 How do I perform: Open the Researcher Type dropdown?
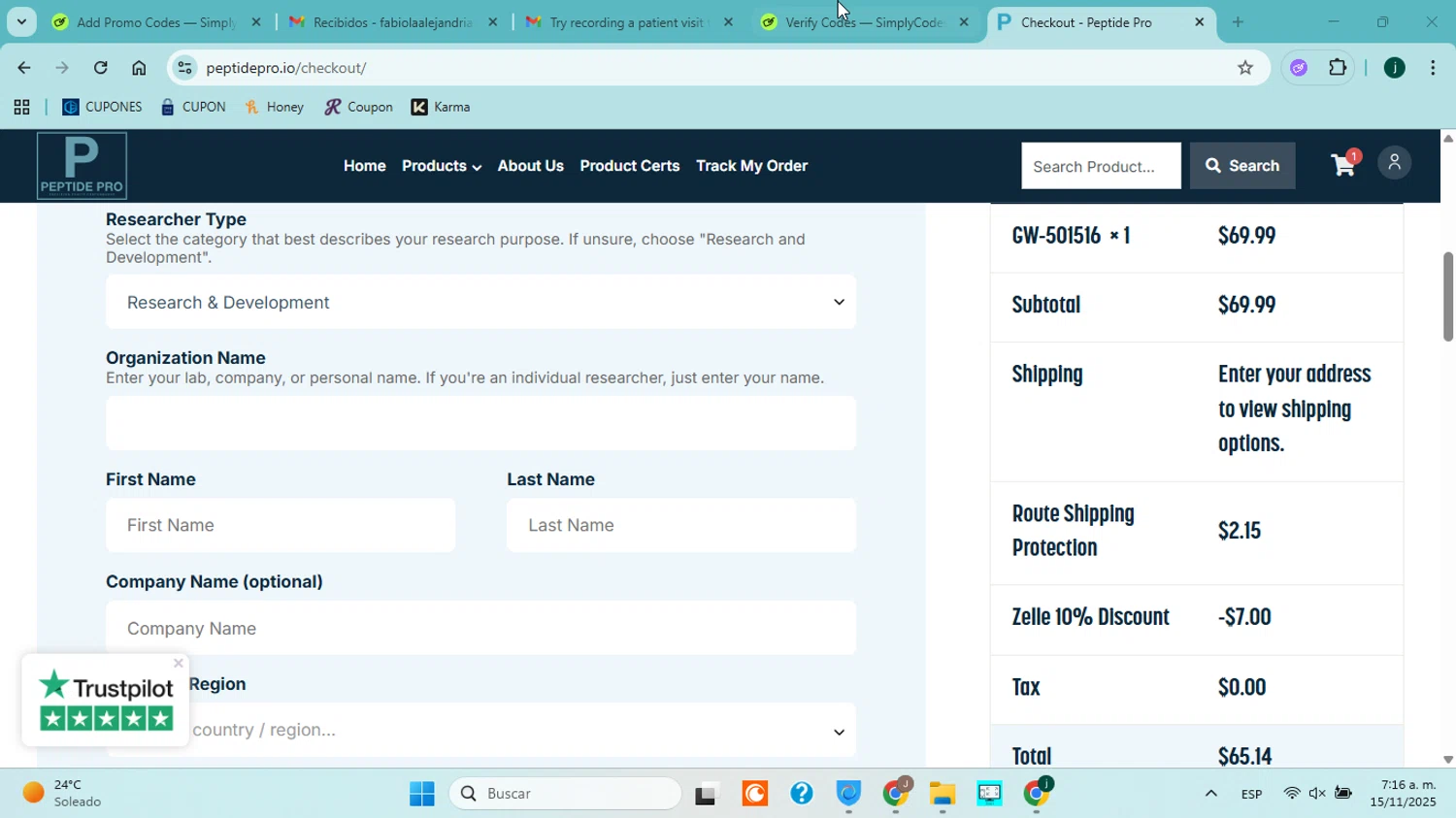coord(480,302)
